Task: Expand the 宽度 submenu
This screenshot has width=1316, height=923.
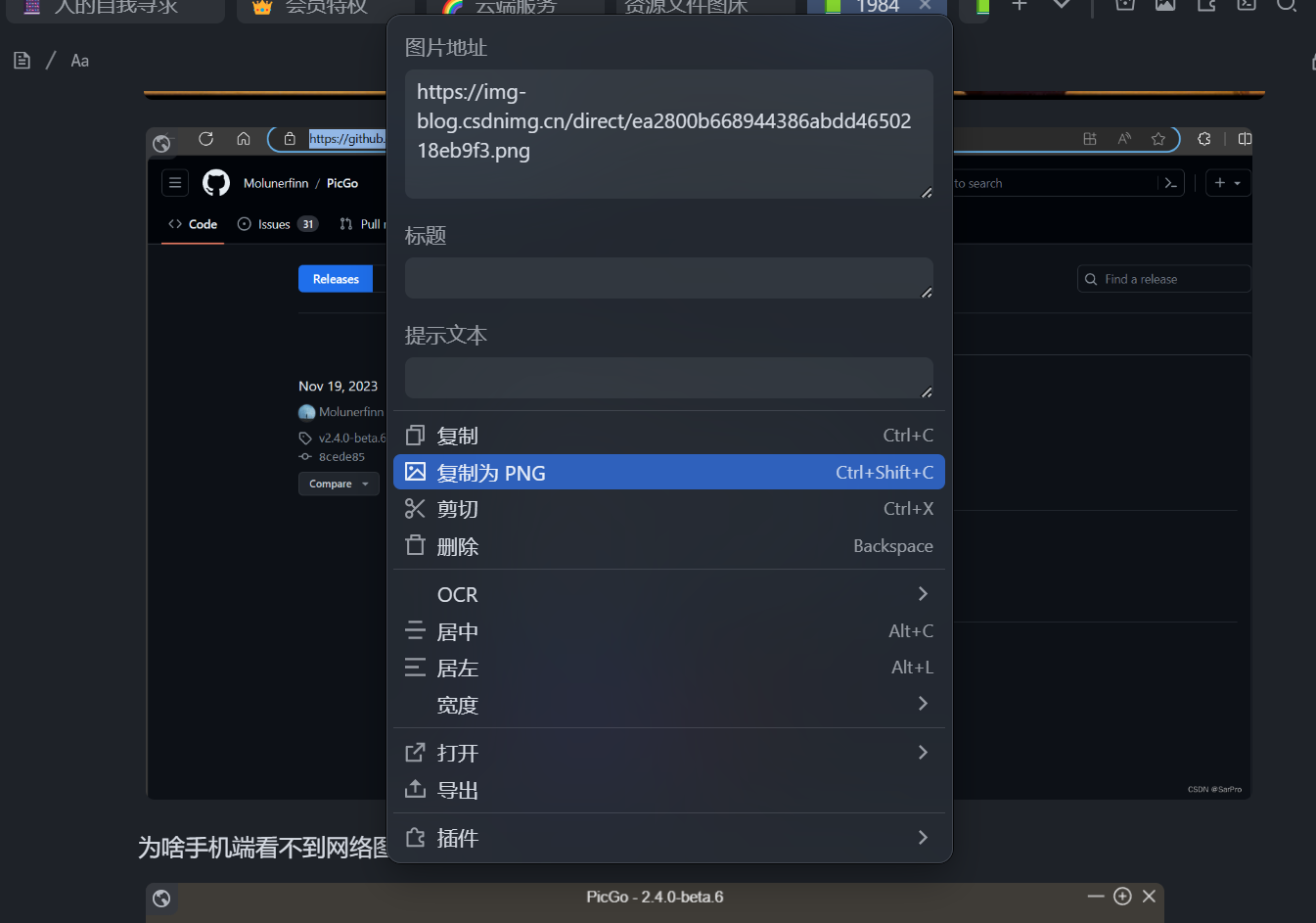Action: (668, 705)
